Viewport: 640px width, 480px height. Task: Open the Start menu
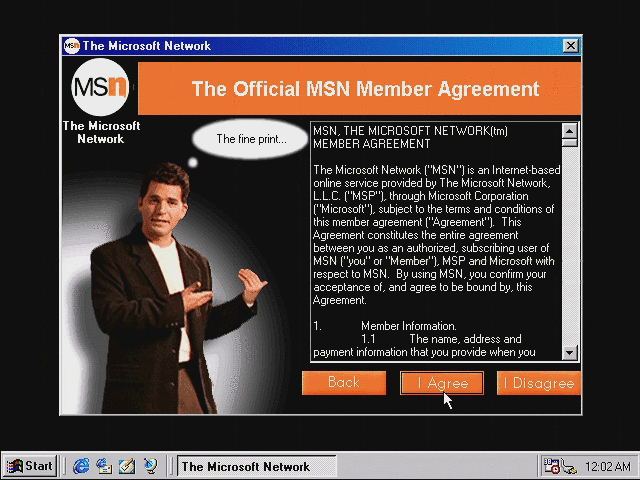[30, 466]
